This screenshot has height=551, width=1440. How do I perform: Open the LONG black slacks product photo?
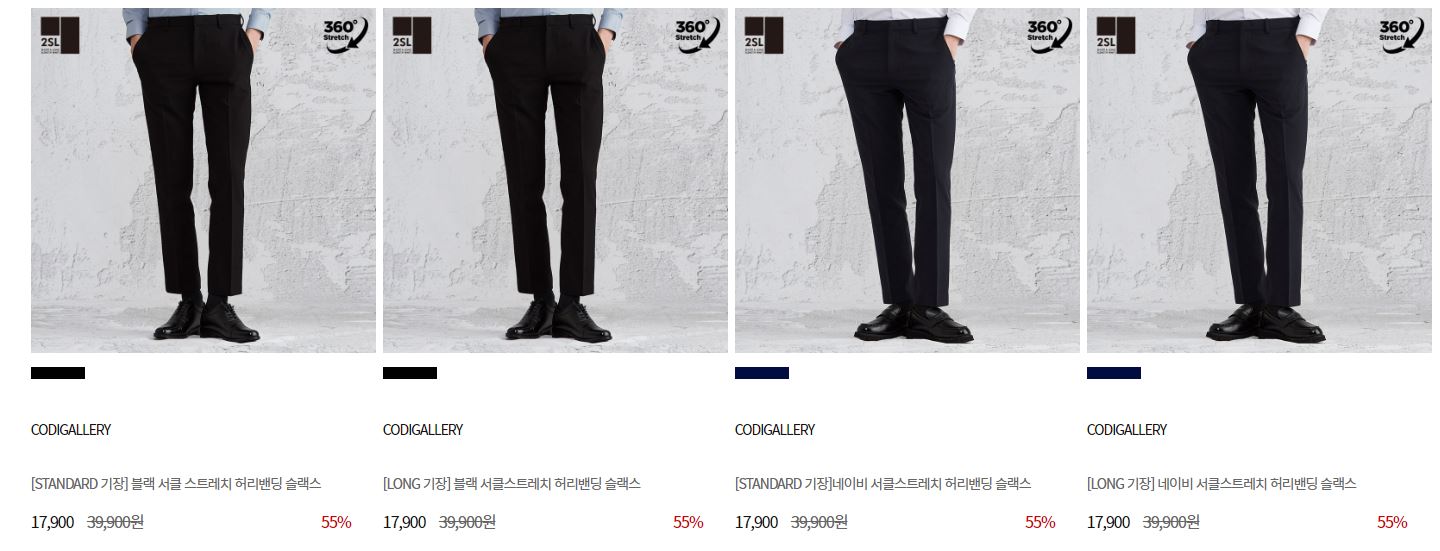coord(555,180)
